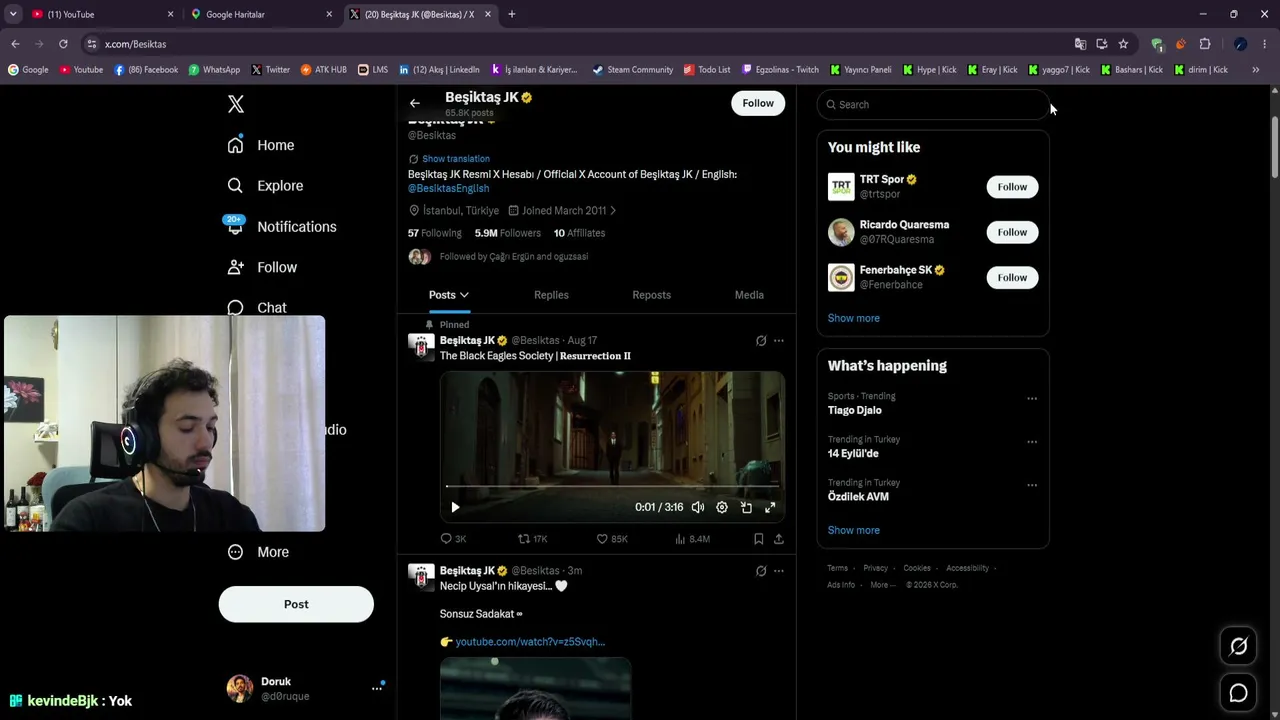Follow TRT Spor

(x=1012, y=187)
